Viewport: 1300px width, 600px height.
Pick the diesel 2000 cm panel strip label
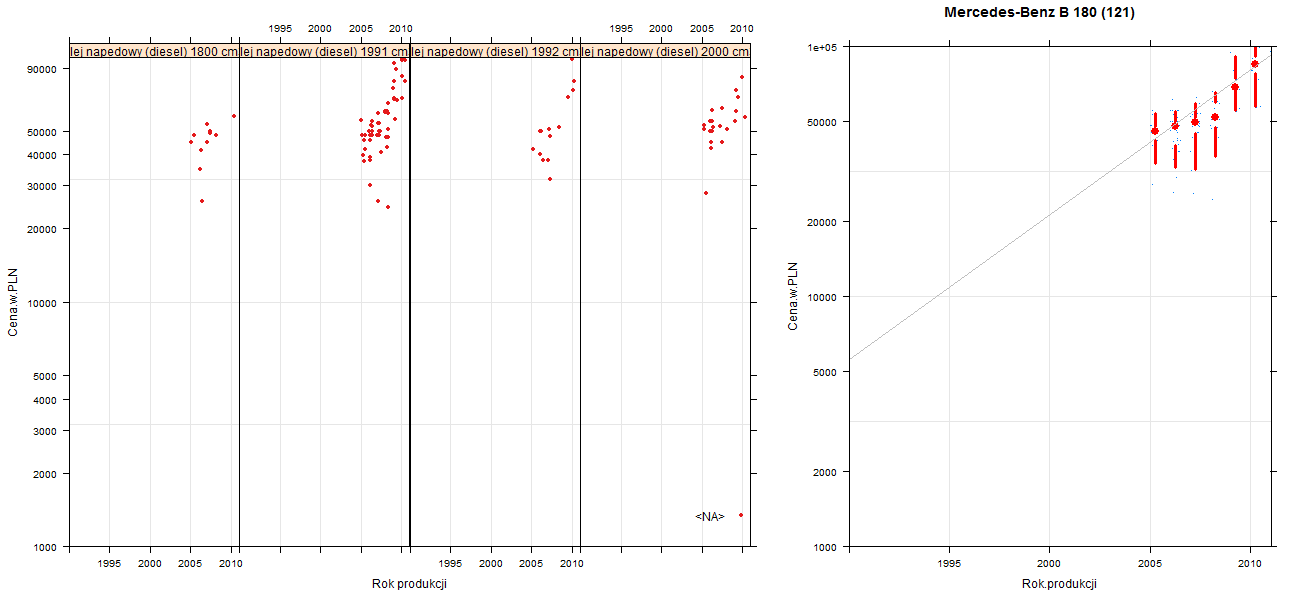[x=665, y=52]
